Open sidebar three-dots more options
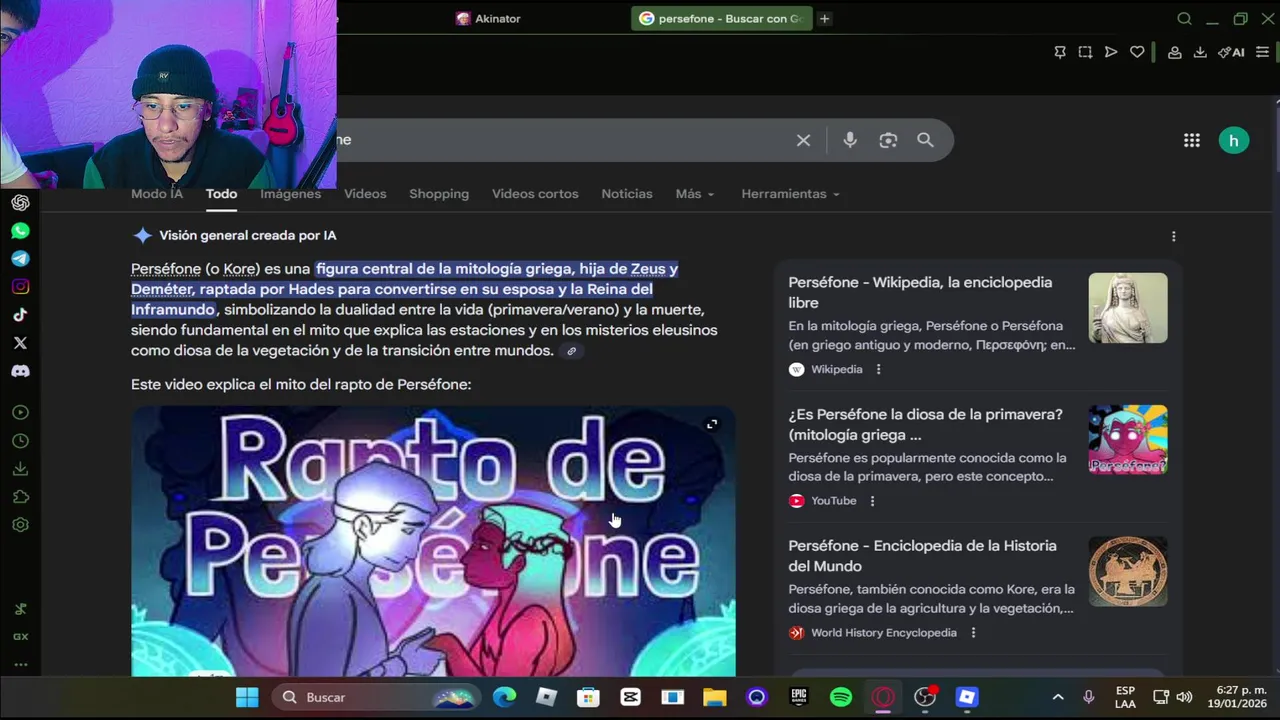1280x720 pixels. [20, 664]
